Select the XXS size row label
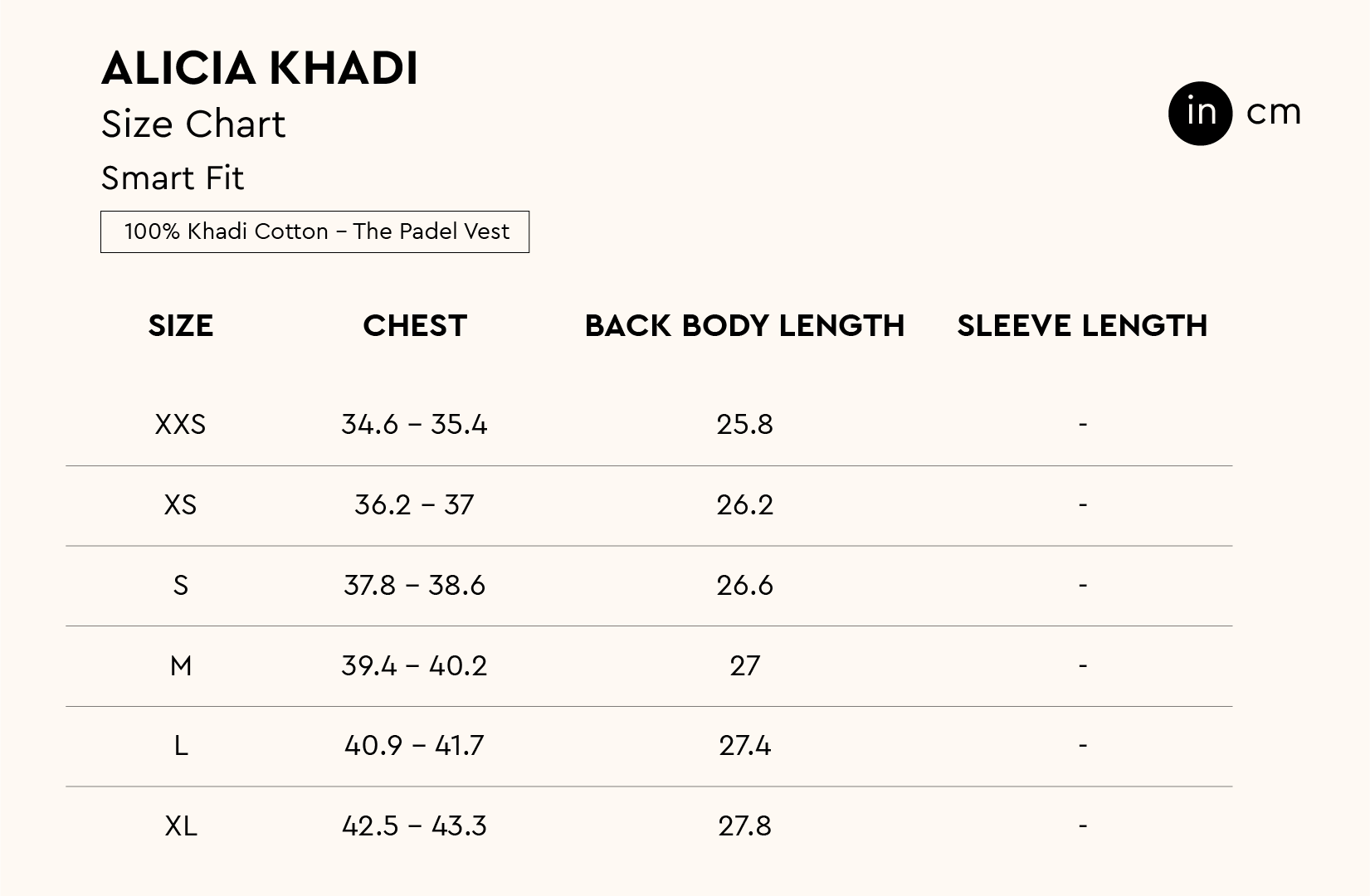Image resolution: width=1370 pixels, height=896 pixels. coord(180,425)
